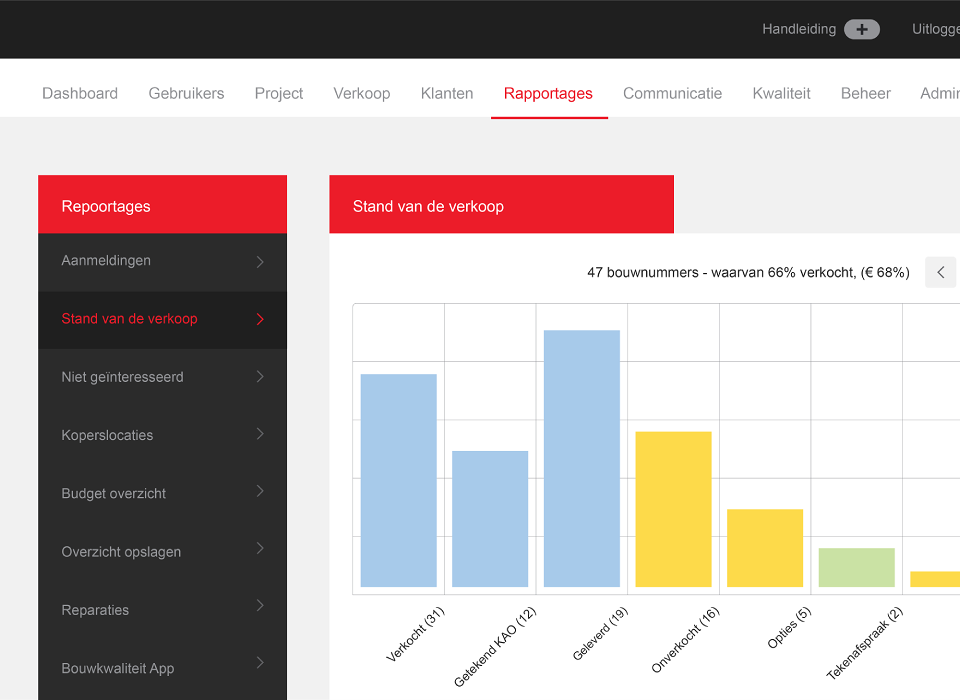Expand the Aanmeldingen chevron arrow
960x700 pixels.
[x=260, y=261]
